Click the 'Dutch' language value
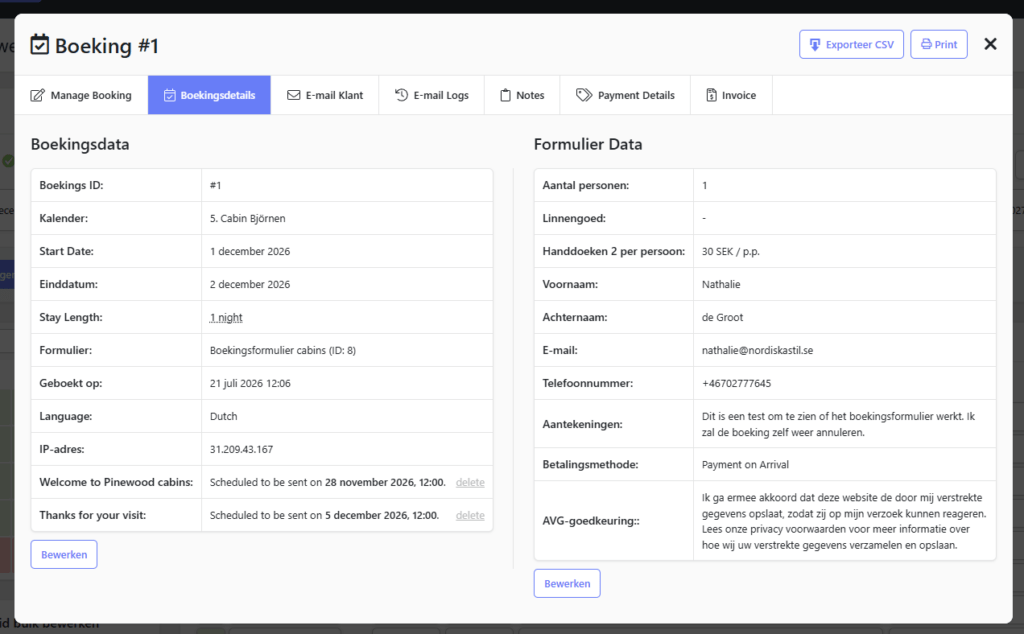 pyautogui.click(x=223, y=417)
